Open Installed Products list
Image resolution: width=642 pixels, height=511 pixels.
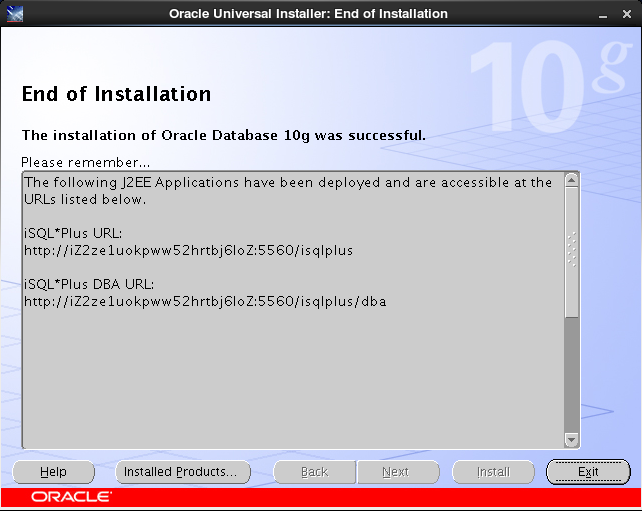point(183,472)
